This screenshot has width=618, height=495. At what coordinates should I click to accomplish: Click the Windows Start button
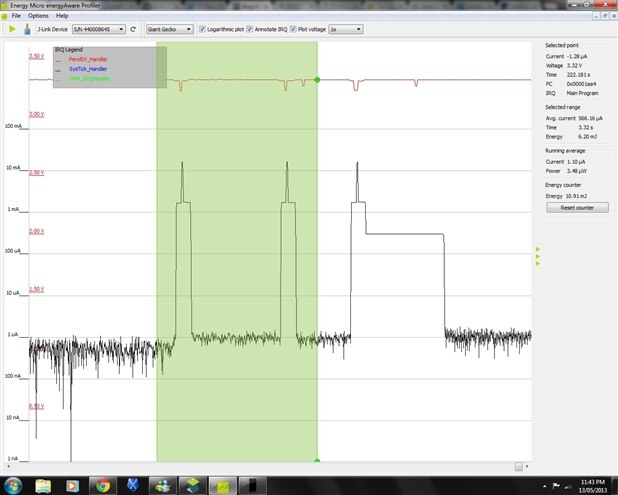(14, 485)
